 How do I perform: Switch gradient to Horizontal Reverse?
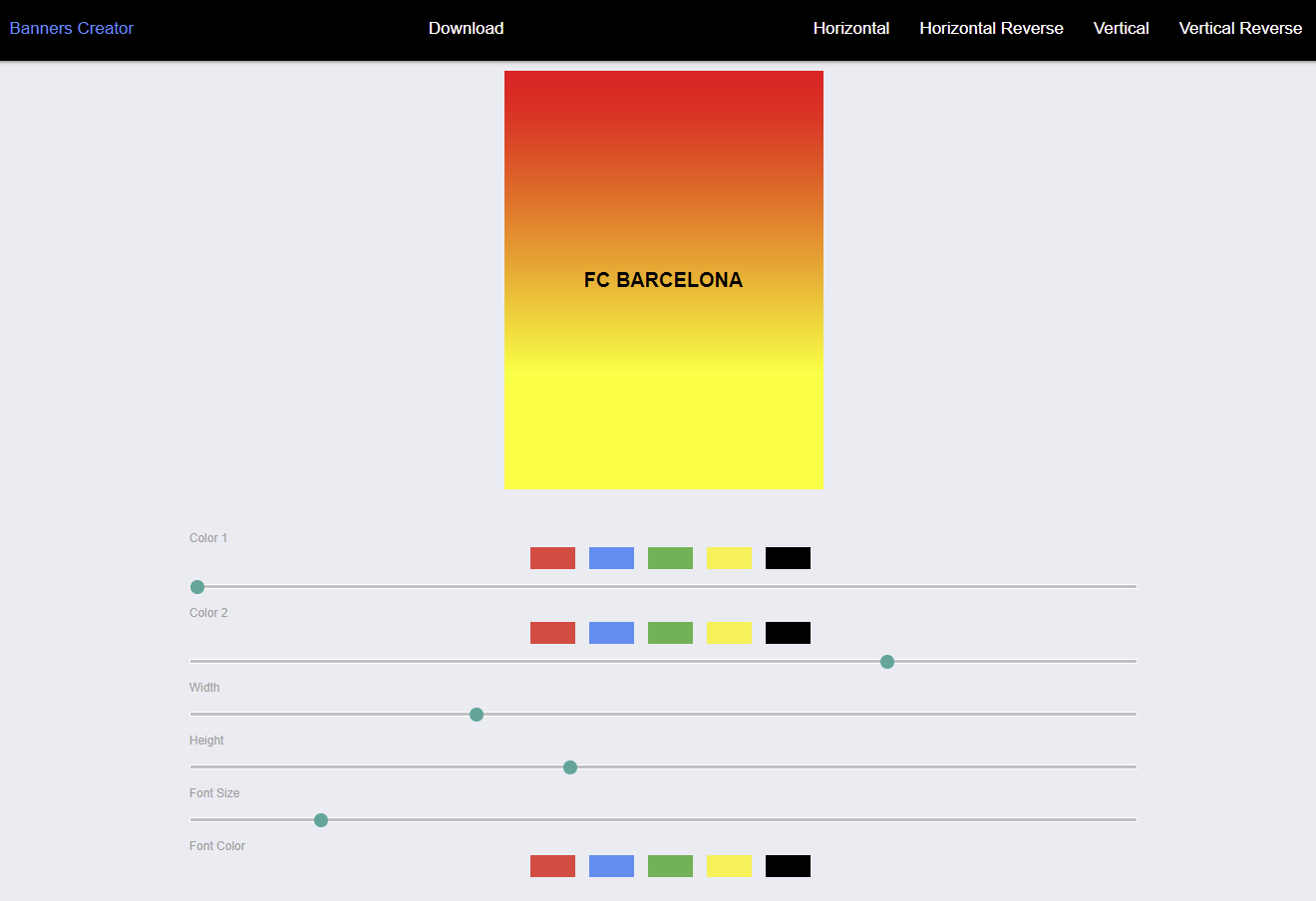[x=991, y=28]
